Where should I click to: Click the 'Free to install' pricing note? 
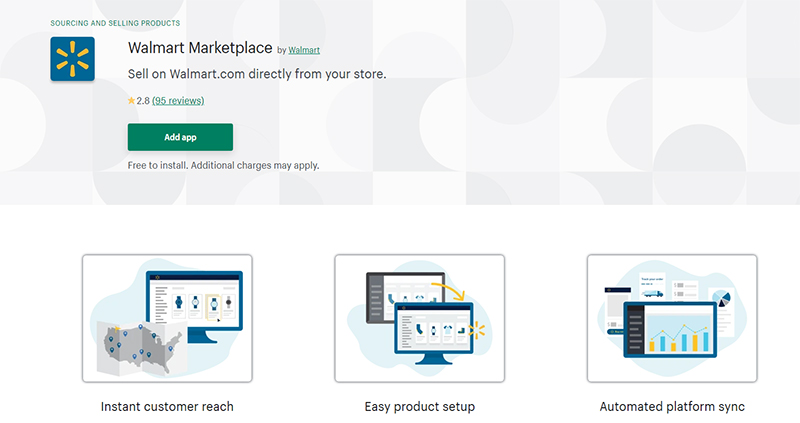tap(223, 165)
